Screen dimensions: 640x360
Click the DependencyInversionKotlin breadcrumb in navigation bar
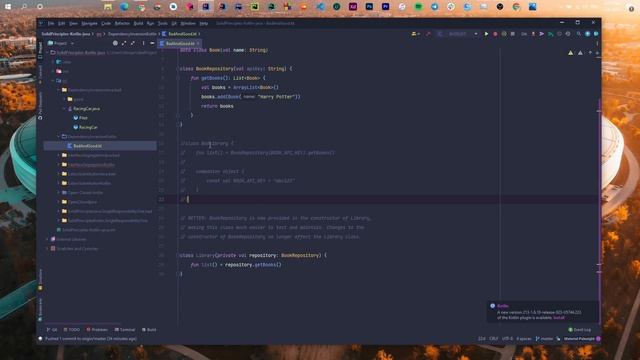pyautogui.click(x=132, y=34)
